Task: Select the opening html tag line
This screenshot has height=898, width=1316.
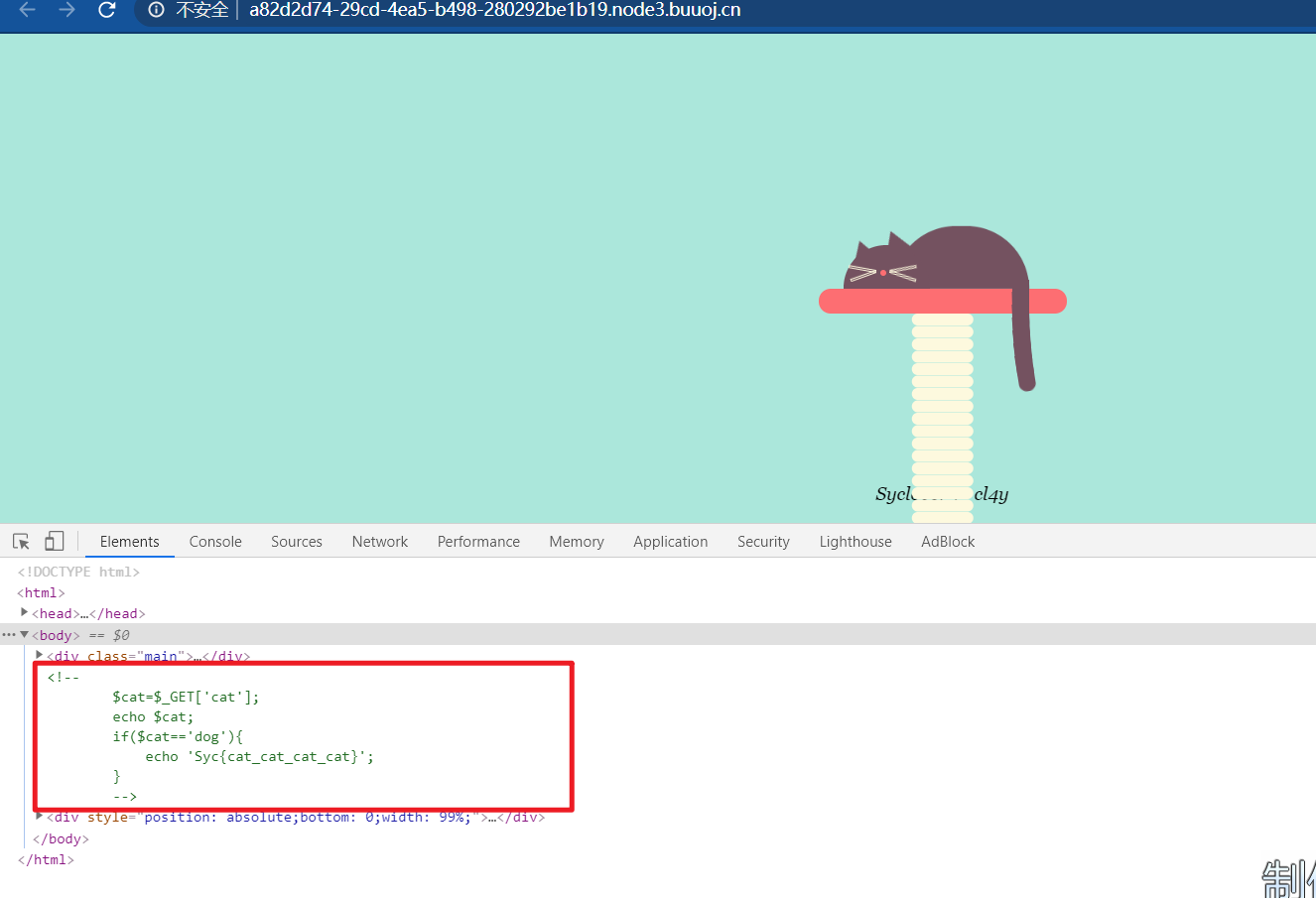Action: click(41, 592)
